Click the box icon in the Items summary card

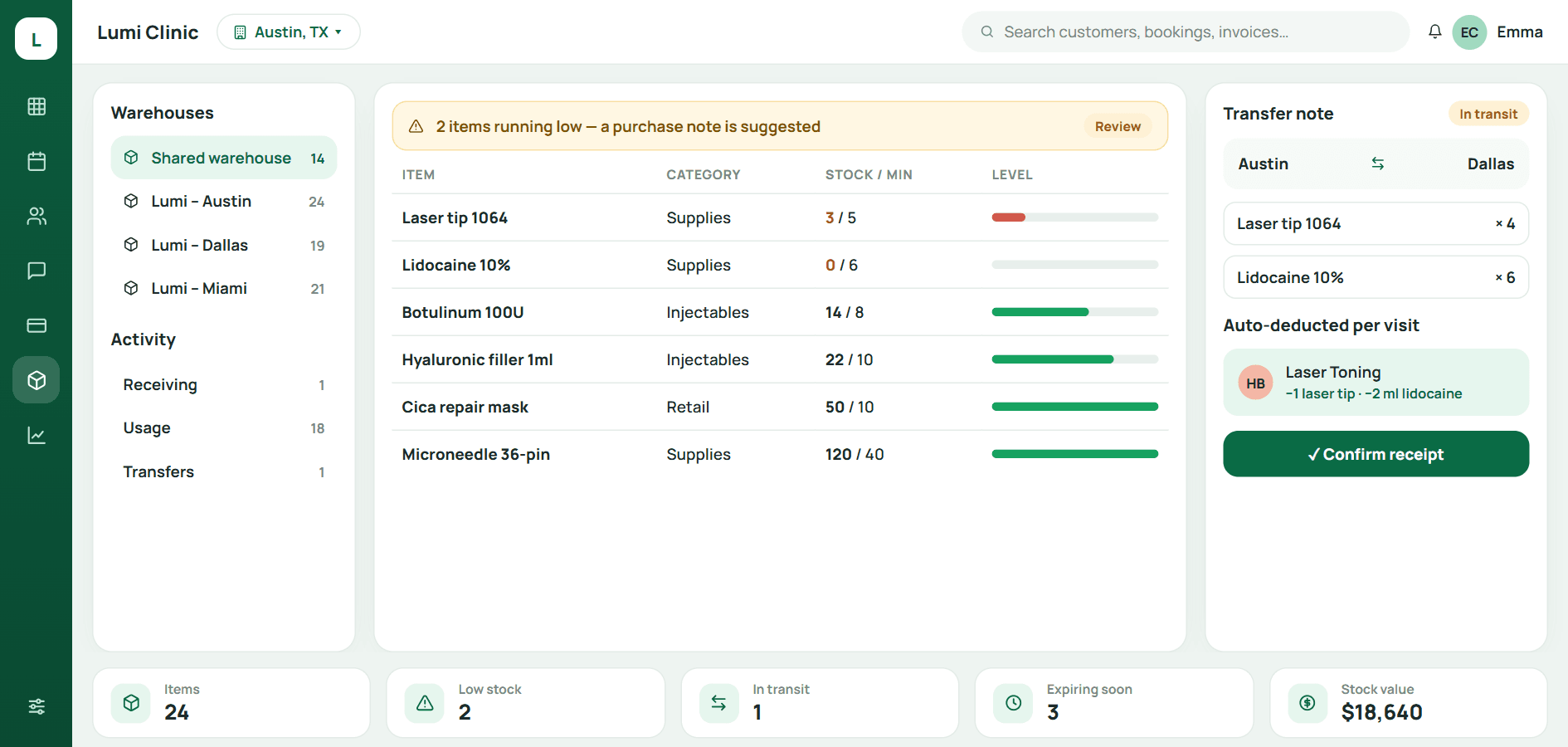(x=131, y=703)
